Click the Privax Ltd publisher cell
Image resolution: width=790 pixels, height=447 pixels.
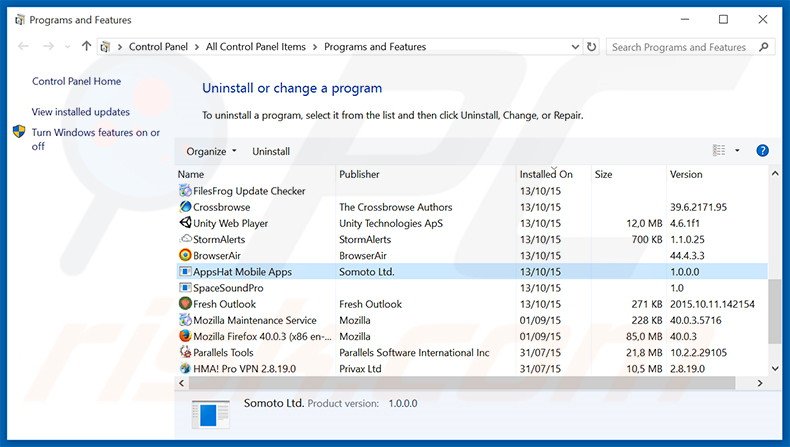pos(360,368)
